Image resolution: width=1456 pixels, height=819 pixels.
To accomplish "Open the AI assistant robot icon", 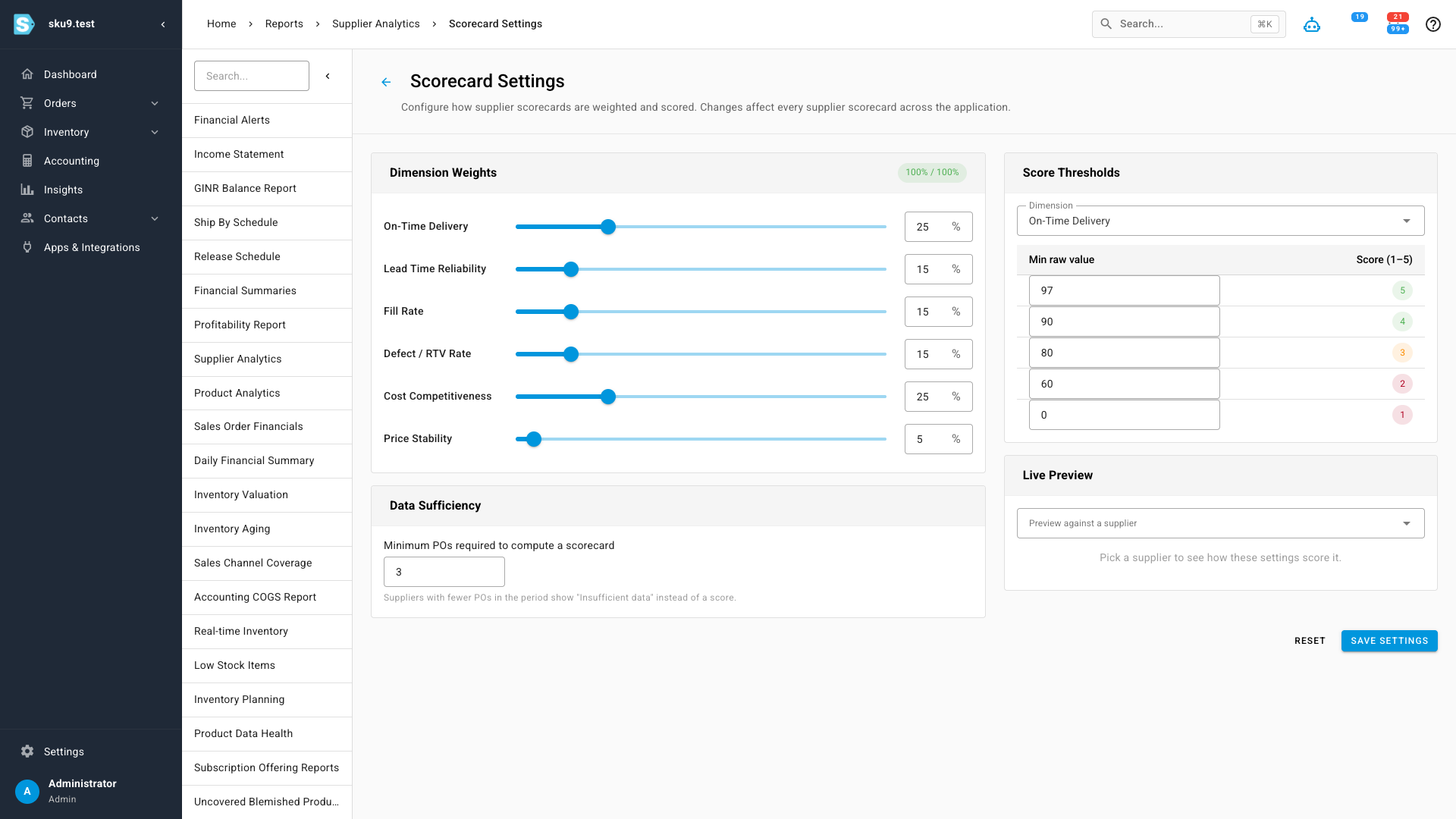I will (x=1312, y=24).
